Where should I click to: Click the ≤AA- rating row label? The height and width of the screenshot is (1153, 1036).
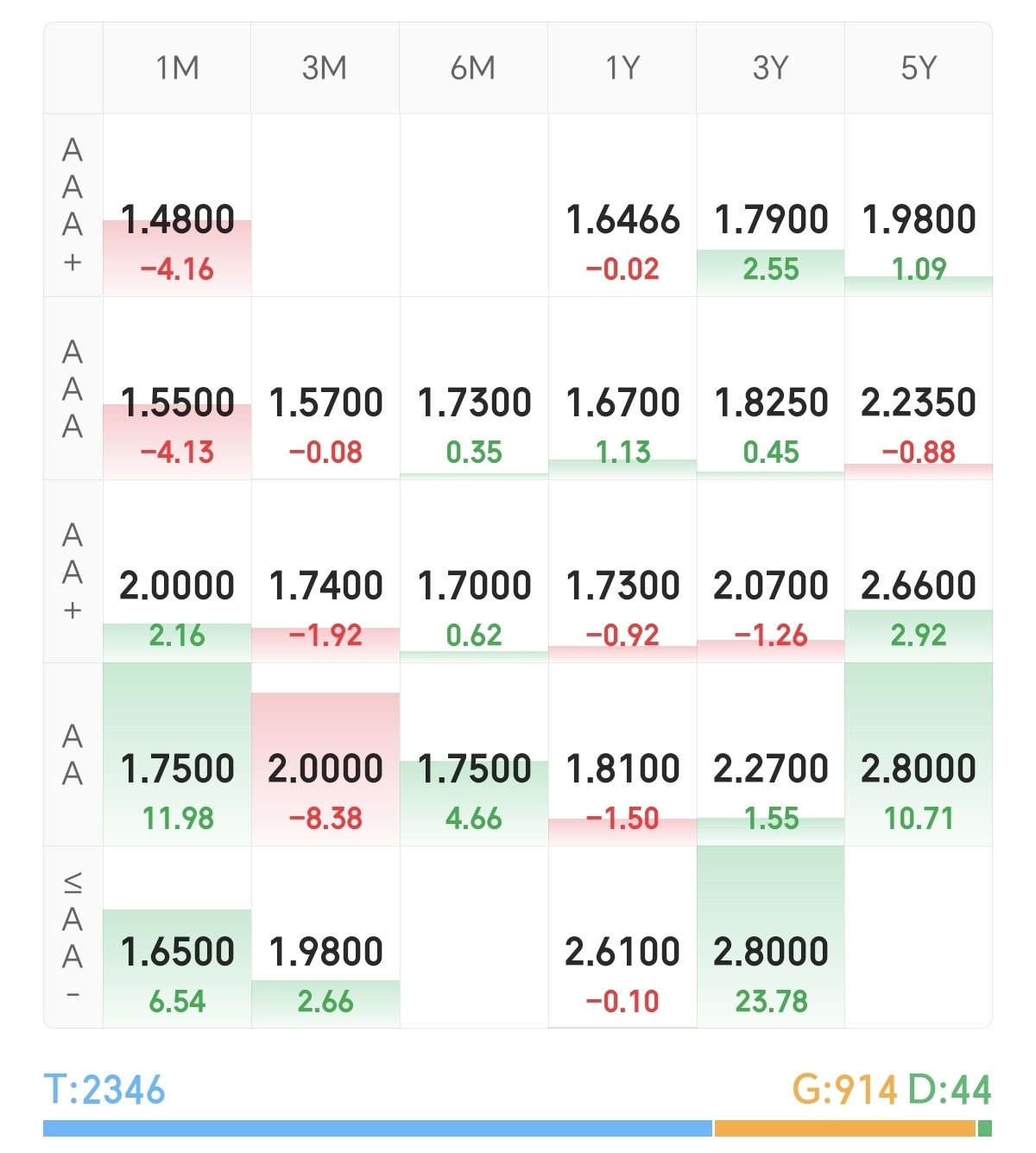click(73, 937)
